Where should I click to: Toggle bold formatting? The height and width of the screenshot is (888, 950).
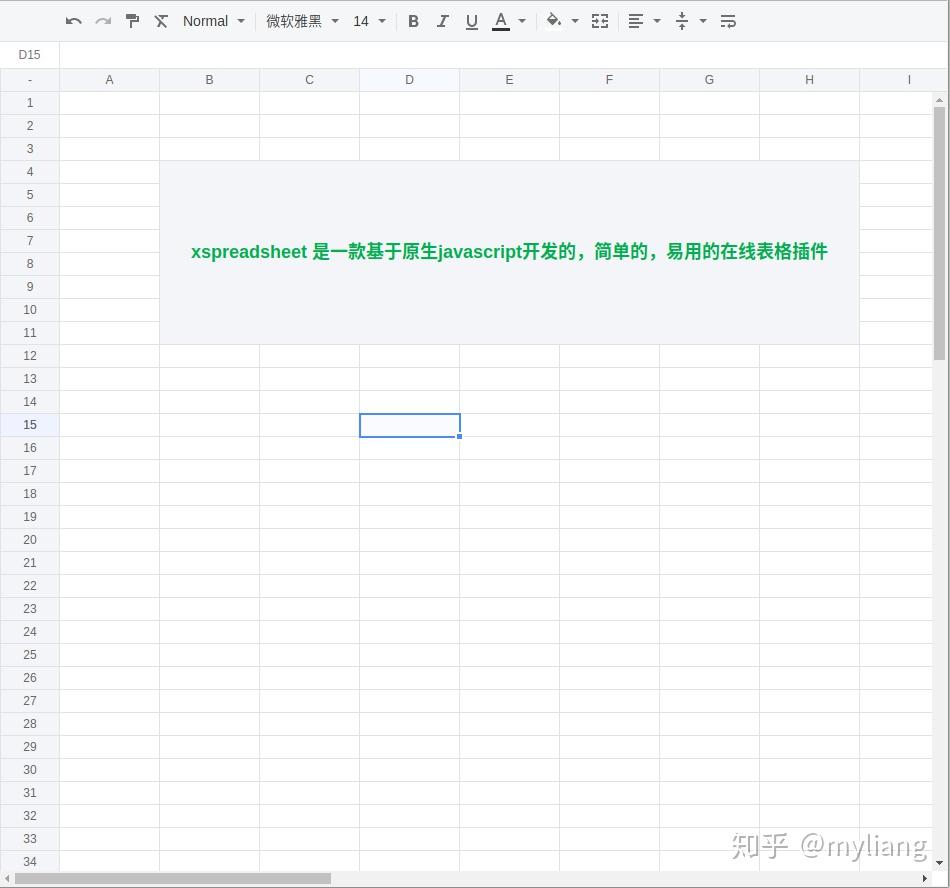pyautogui.click(x=413, y=20)
